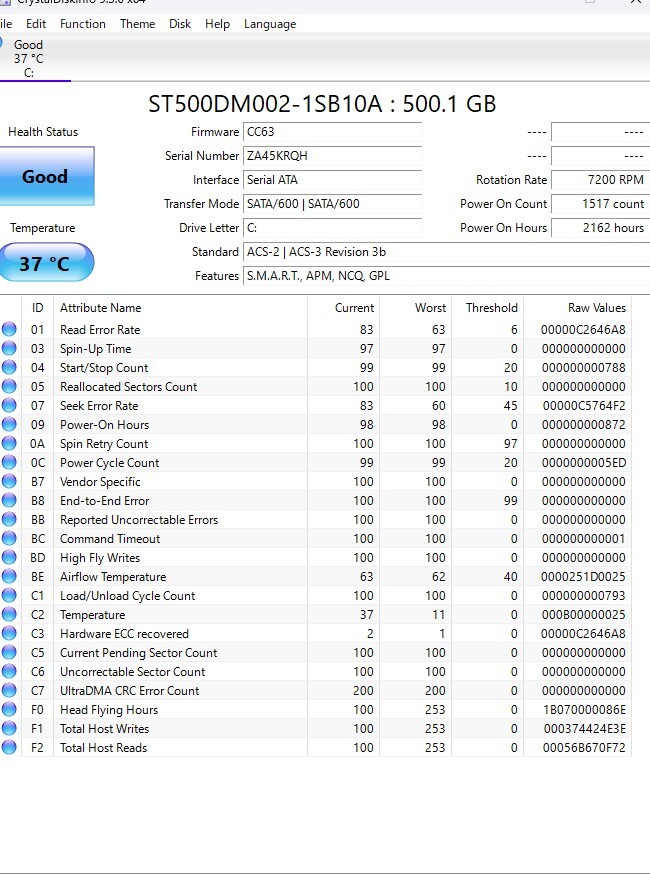Image resolution: width=650 pixels, height=875 pixels.
Task: Select raw value 00056B670F72 of Total Host Reads
Action: [584, 747]
